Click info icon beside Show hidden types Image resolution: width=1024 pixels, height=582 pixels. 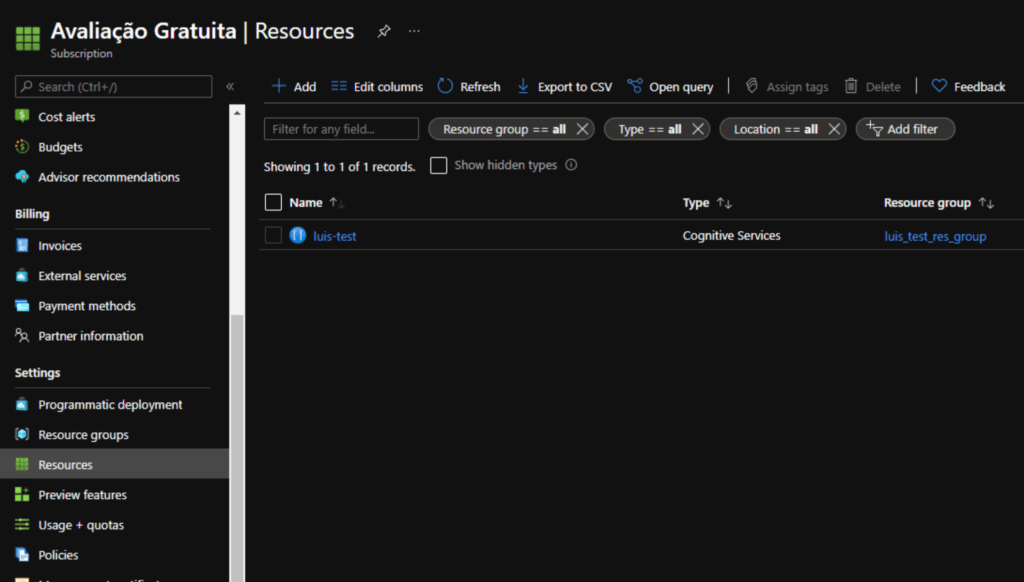point(572,165)
